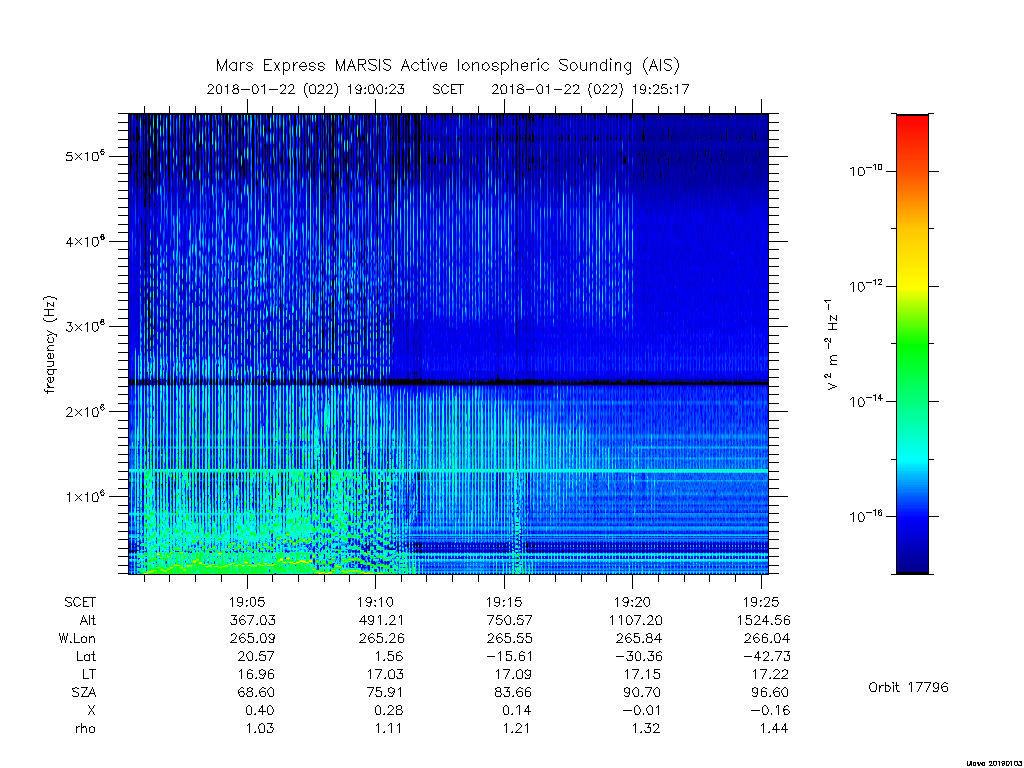Click the local time value 17.09
The width and height of the screenshot is (1024, 768).
point(513,674)
